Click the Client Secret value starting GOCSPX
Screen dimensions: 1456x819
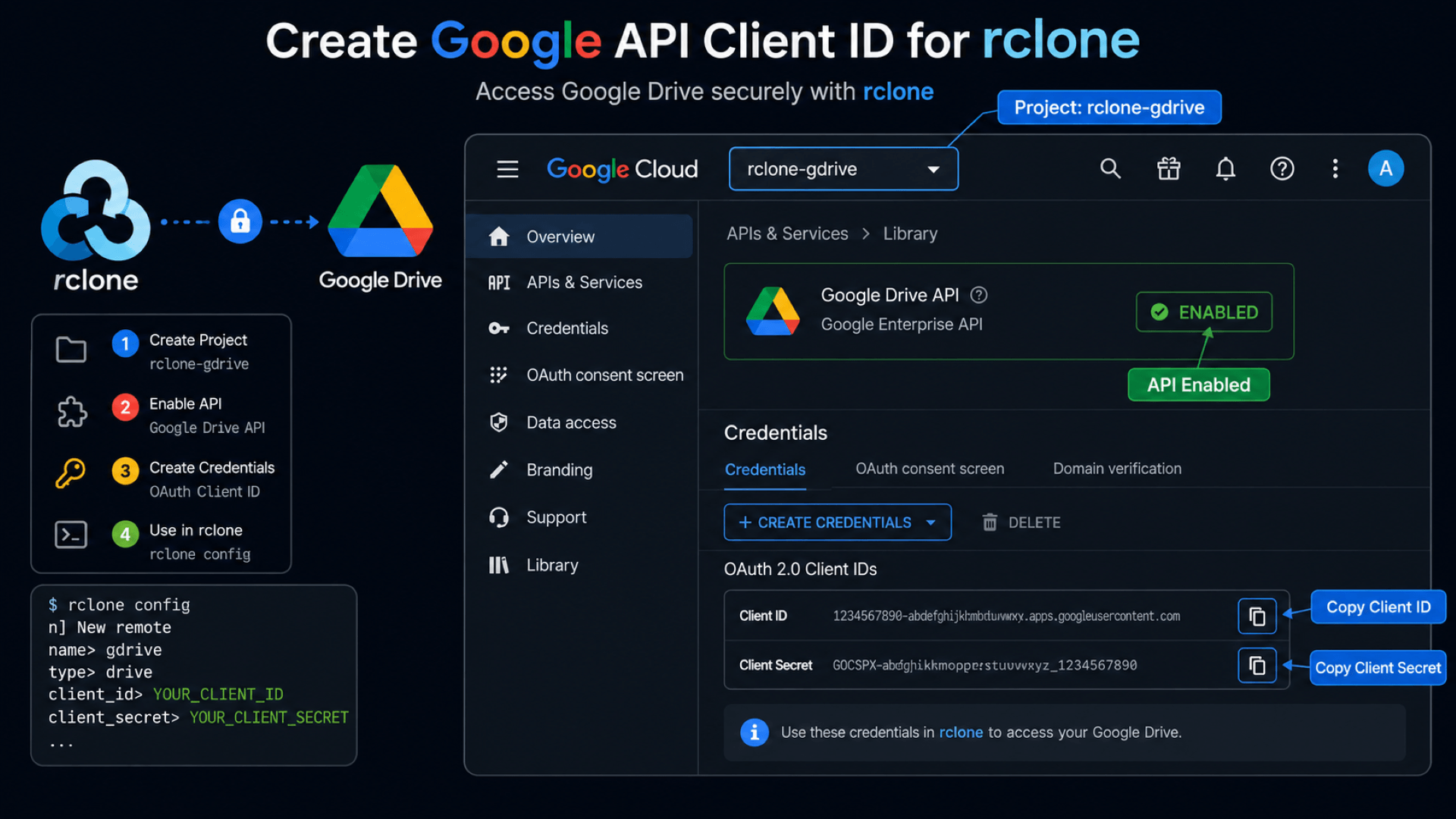pos(984,665)
